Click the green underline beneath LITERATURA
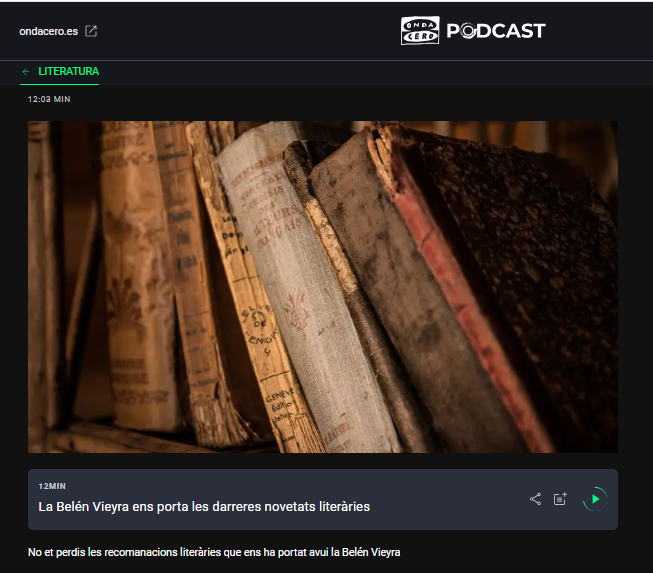The image size is (653, 573). tap(60, 85)
